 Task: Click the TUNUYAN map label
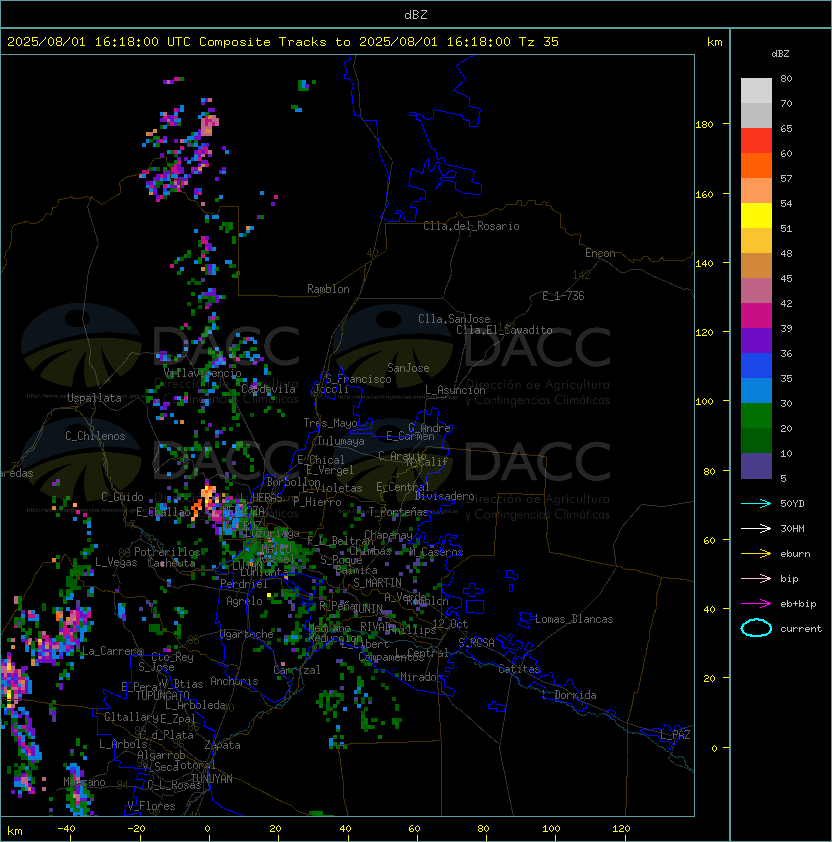pyautogui.click(x=212, y=779)
